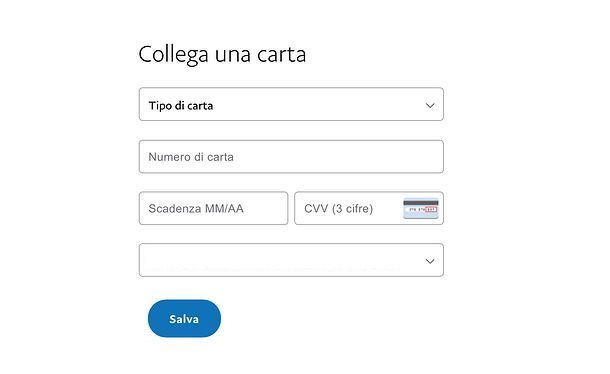Open the Tipo di carta dropdown
610x374 pixels.
click(291, 104)
